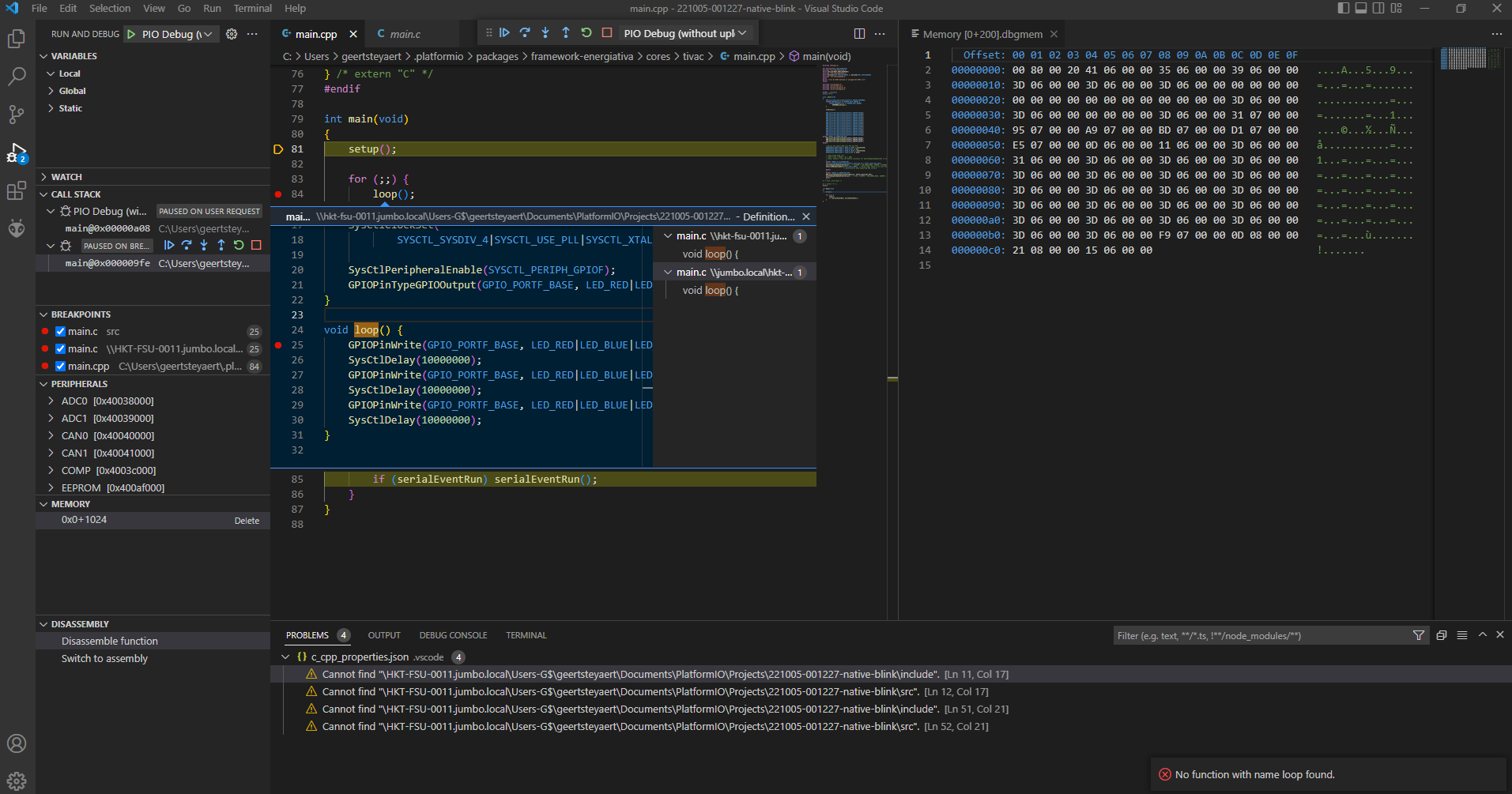1512x794 pixels.
Task: Split the editor right
Action: click(859, 34)
